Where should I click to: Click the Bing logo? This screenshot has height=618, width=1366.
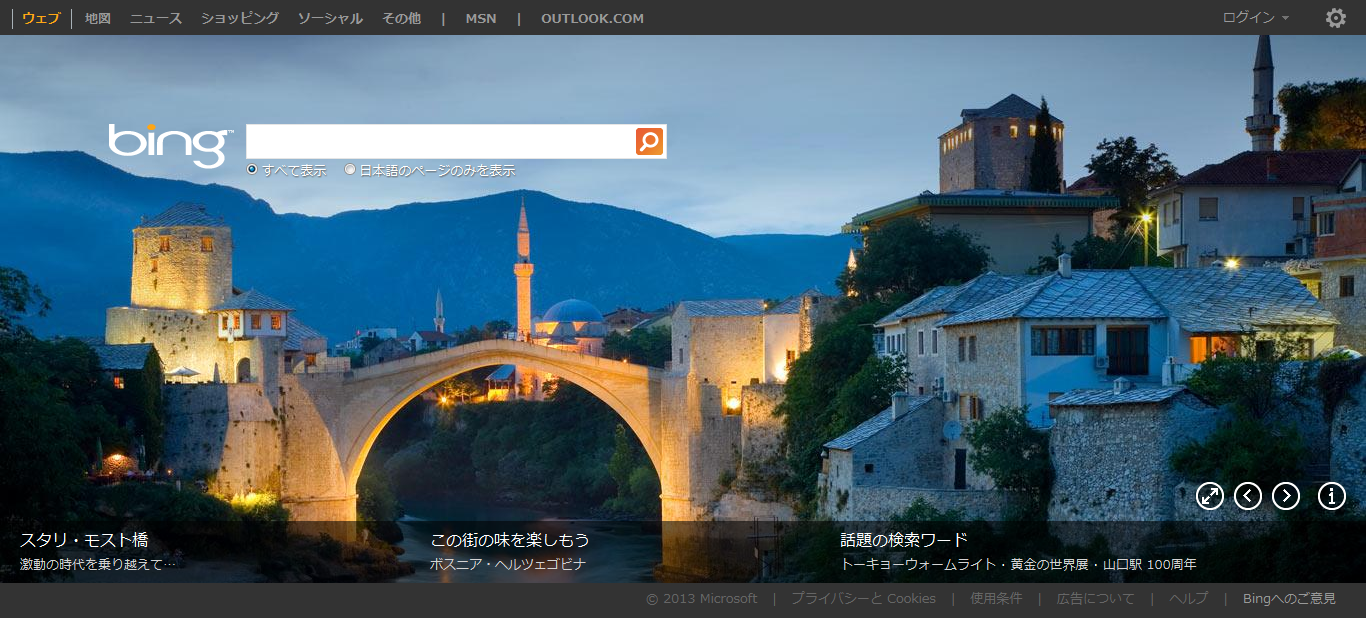[170, 144]
